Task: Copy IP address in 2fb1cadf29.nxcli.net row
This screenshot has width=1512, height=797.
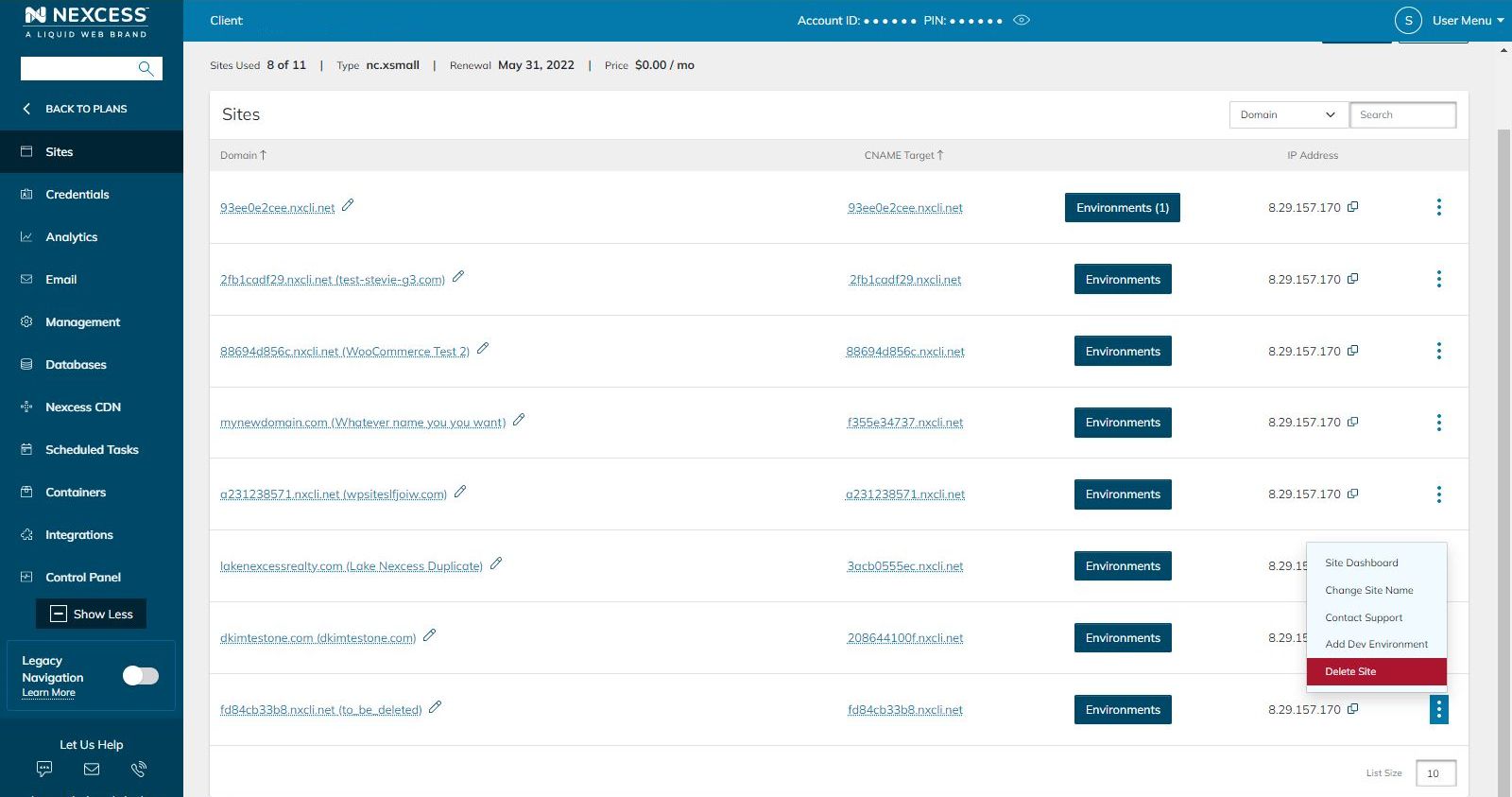Action: coord(1352,278)
